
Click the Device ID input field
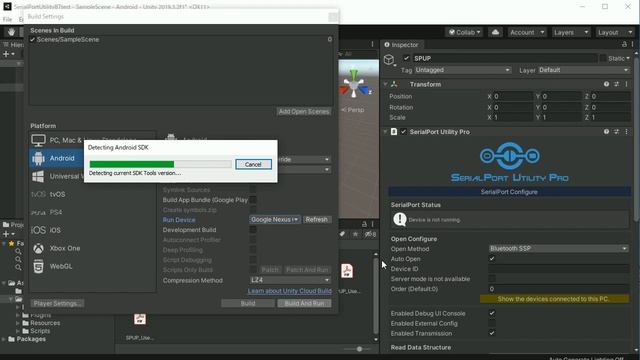pos(558,269)
